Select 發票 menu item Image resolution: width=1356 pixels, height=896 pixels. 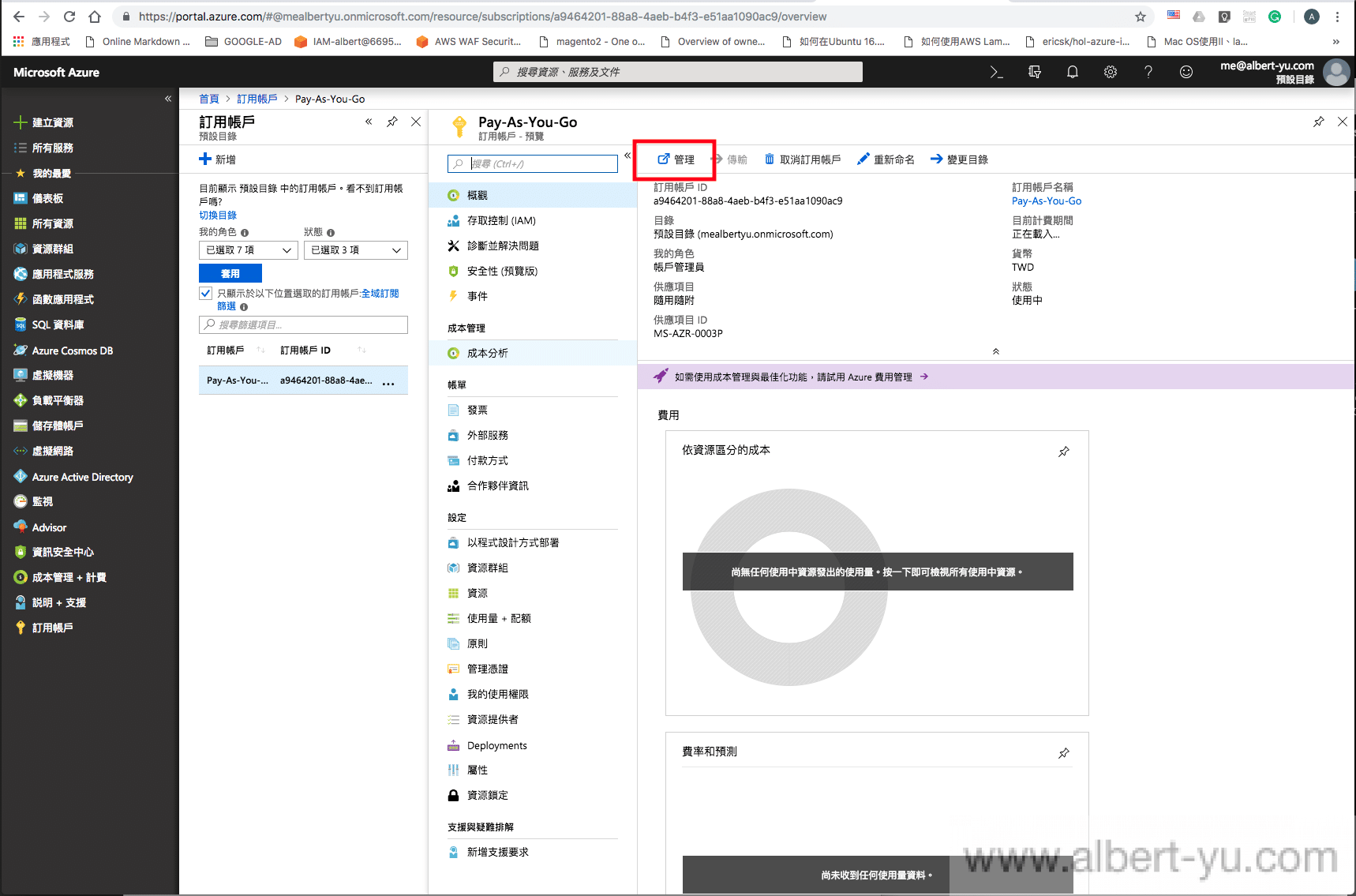533,410
